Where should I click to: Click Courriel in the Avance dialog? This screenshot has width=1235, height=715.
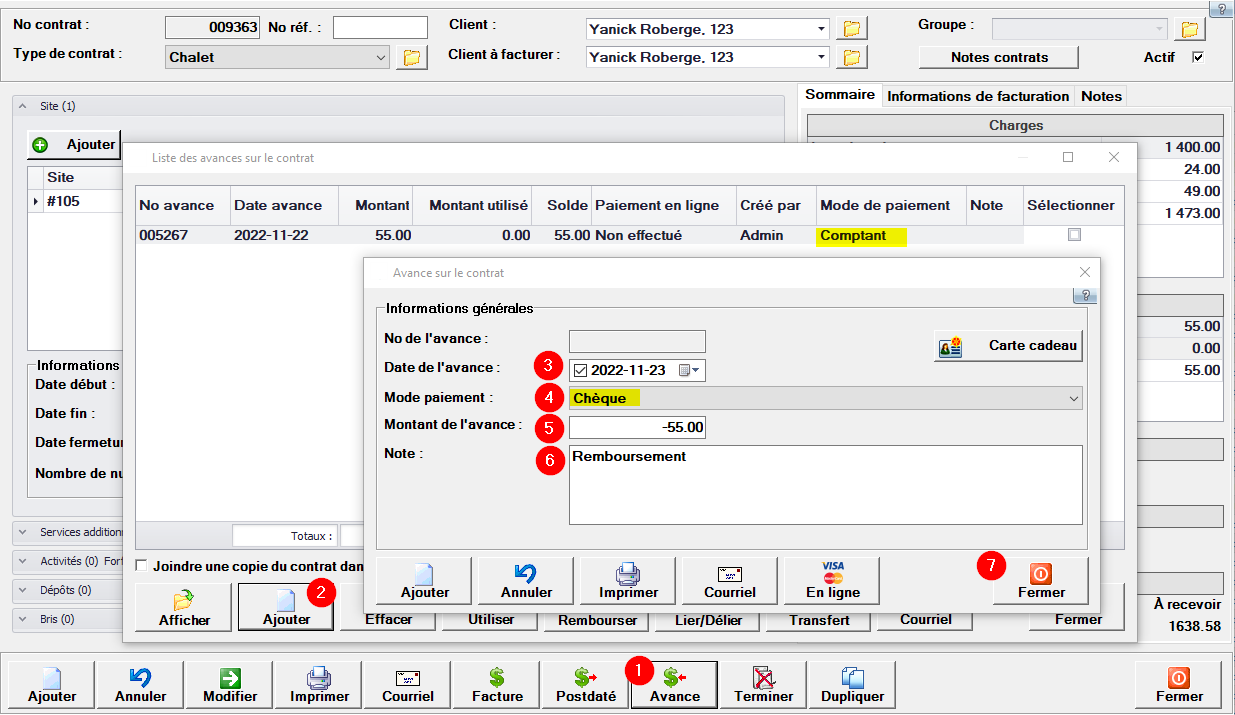(x=731, y=580)
